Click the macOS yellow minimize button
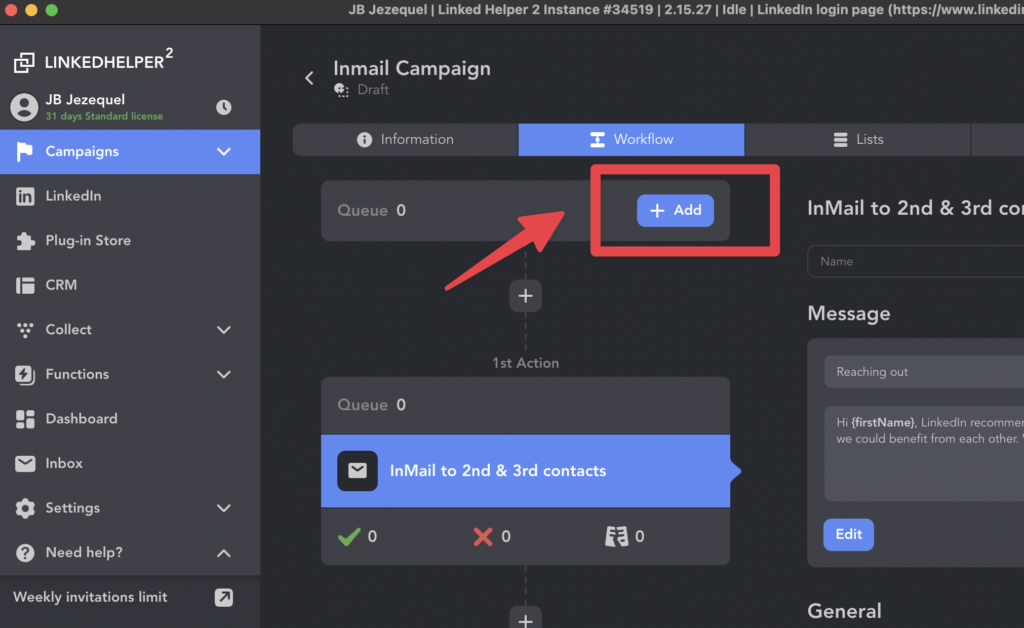1024x628 pixels. point(31,10)
